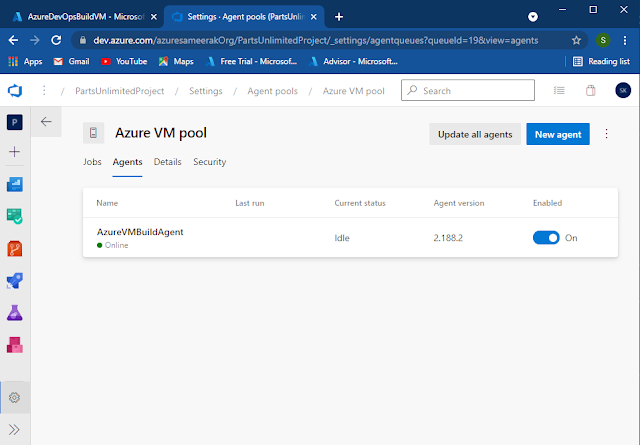640x445 pixels.
Task: Click the 2.188.2 agent version value
Action: tap(448, 238)
